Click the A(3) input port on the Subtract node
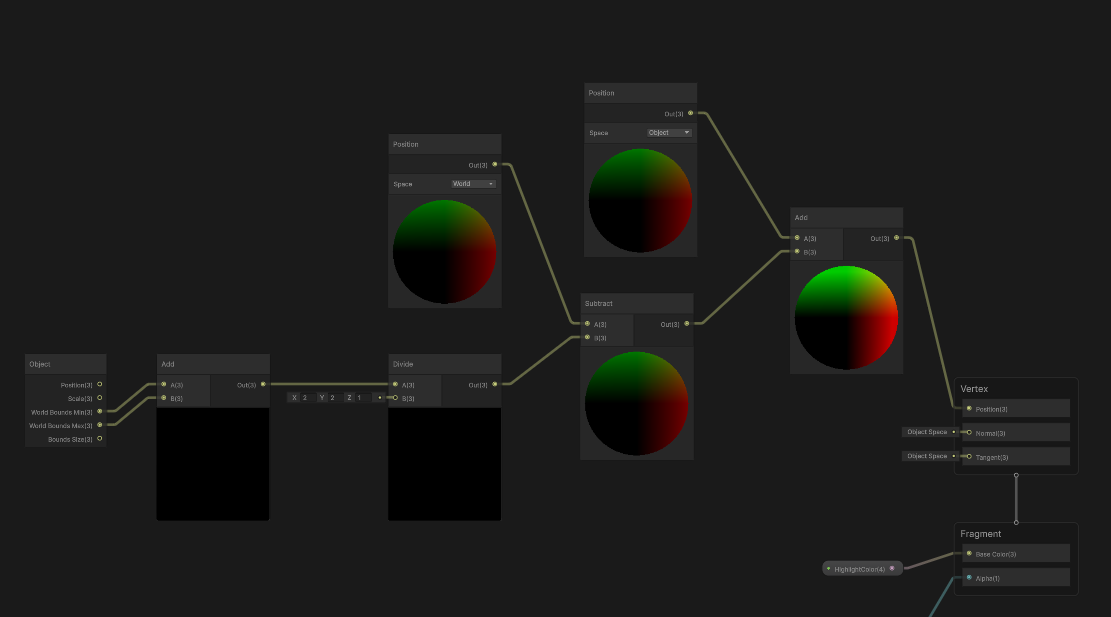Viewport: 1111px width, 617px height. coord(588,324)
